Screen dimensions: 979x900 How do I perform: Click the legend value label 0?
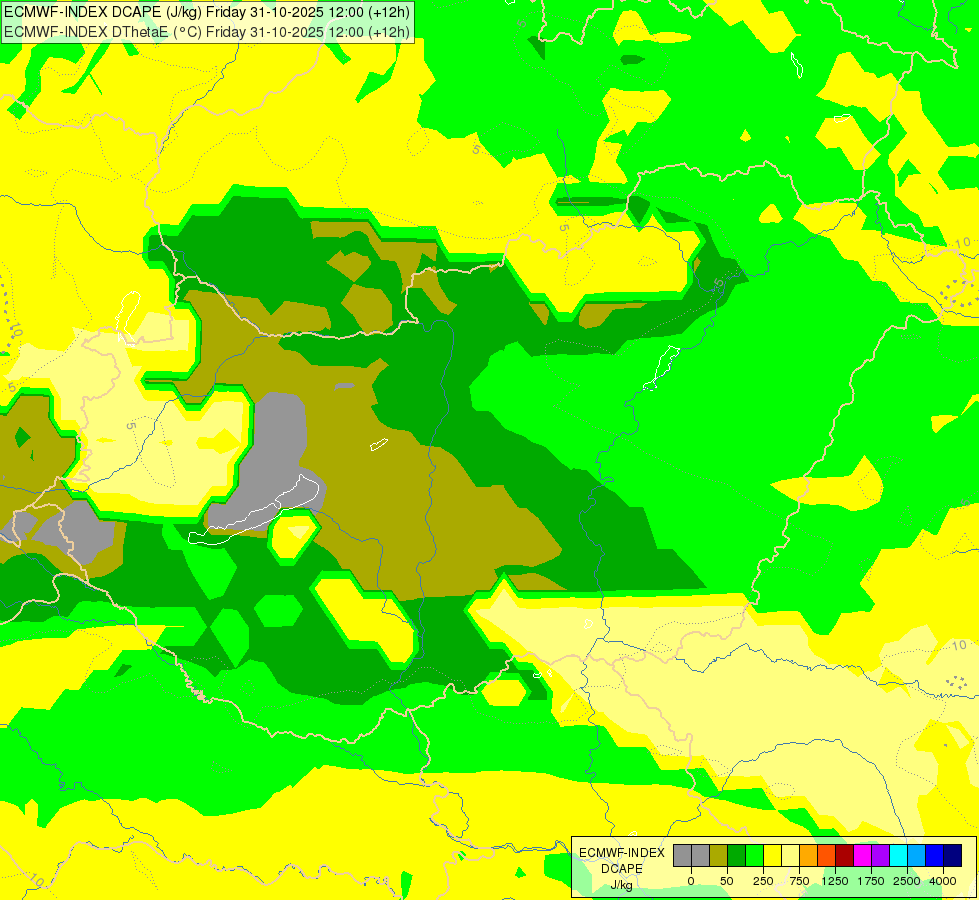pos(691,881)
